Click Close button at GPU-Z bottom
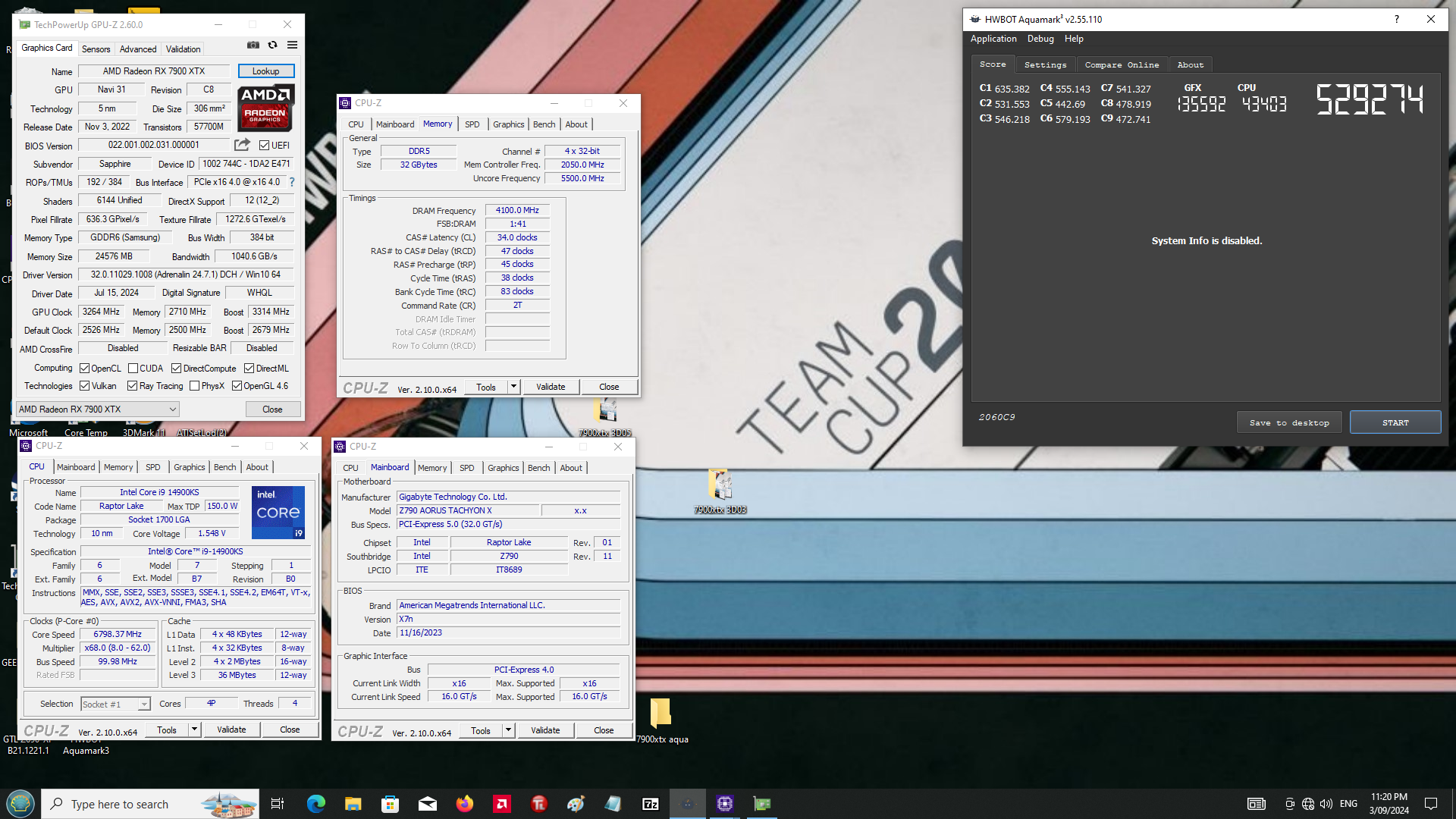Viewport: 1456px width, 819px height. (x=272, y=409)
